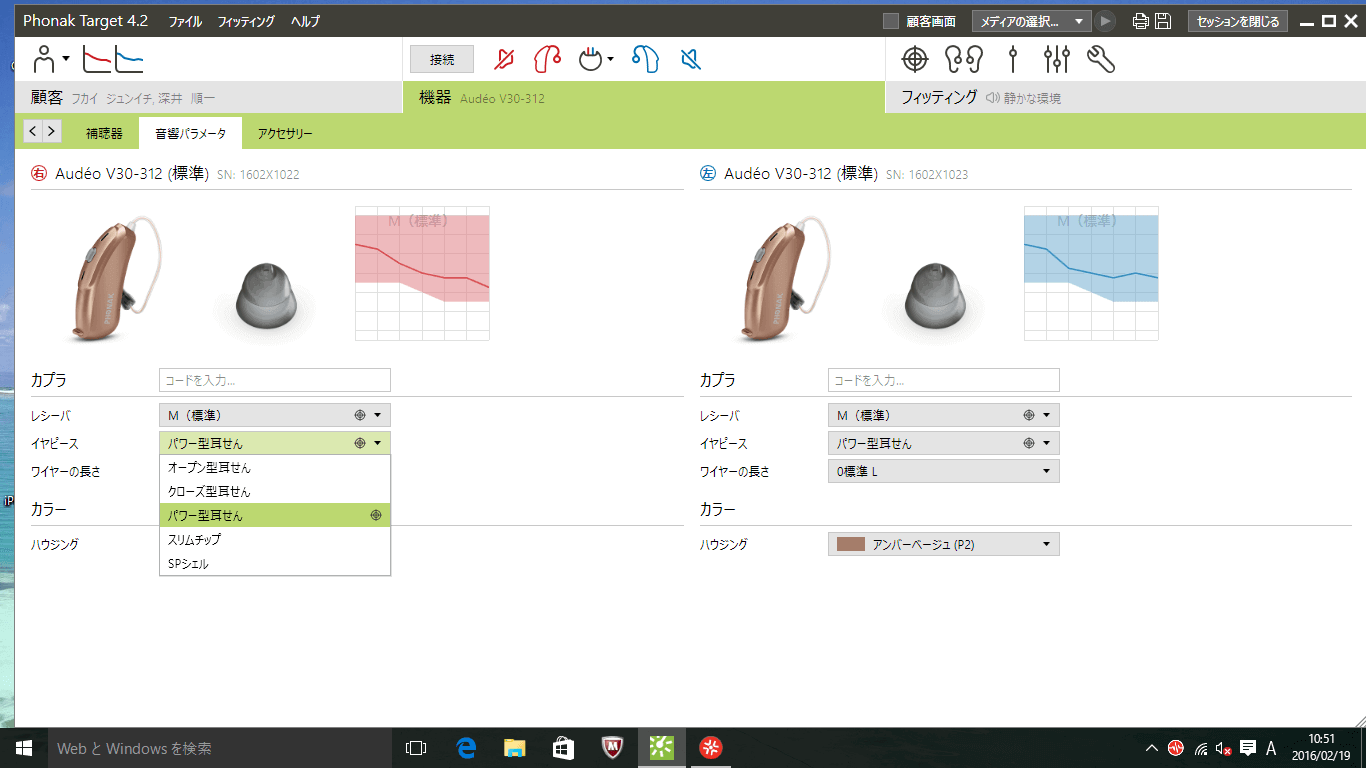
Task: Open Windows Start menu
Action: tap(23, 748)
